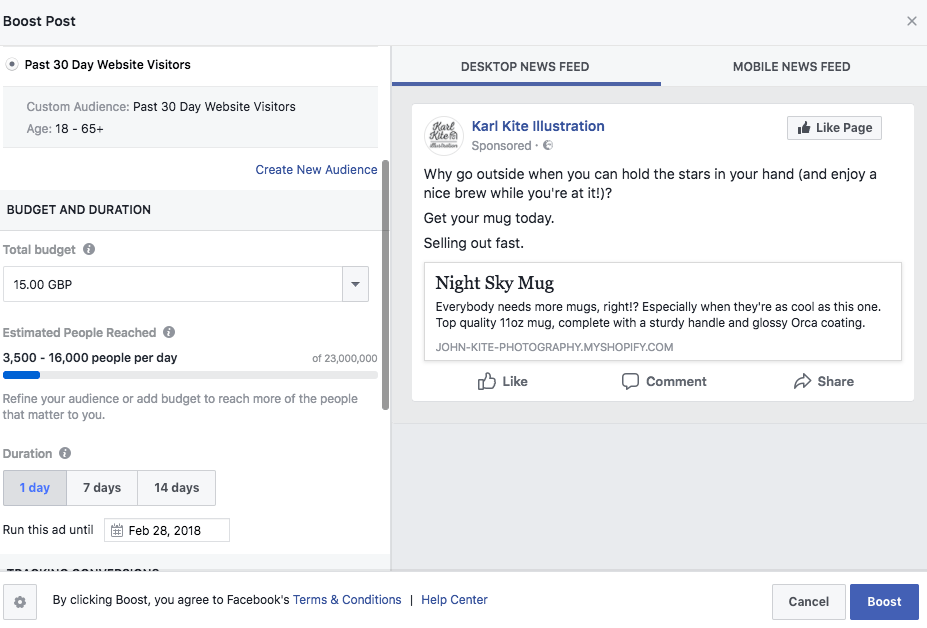Select Past 30 Day Website Visitors radio
Image resolution: width=927 pixels, height=628 pixels.
click(x=12, y=65)
